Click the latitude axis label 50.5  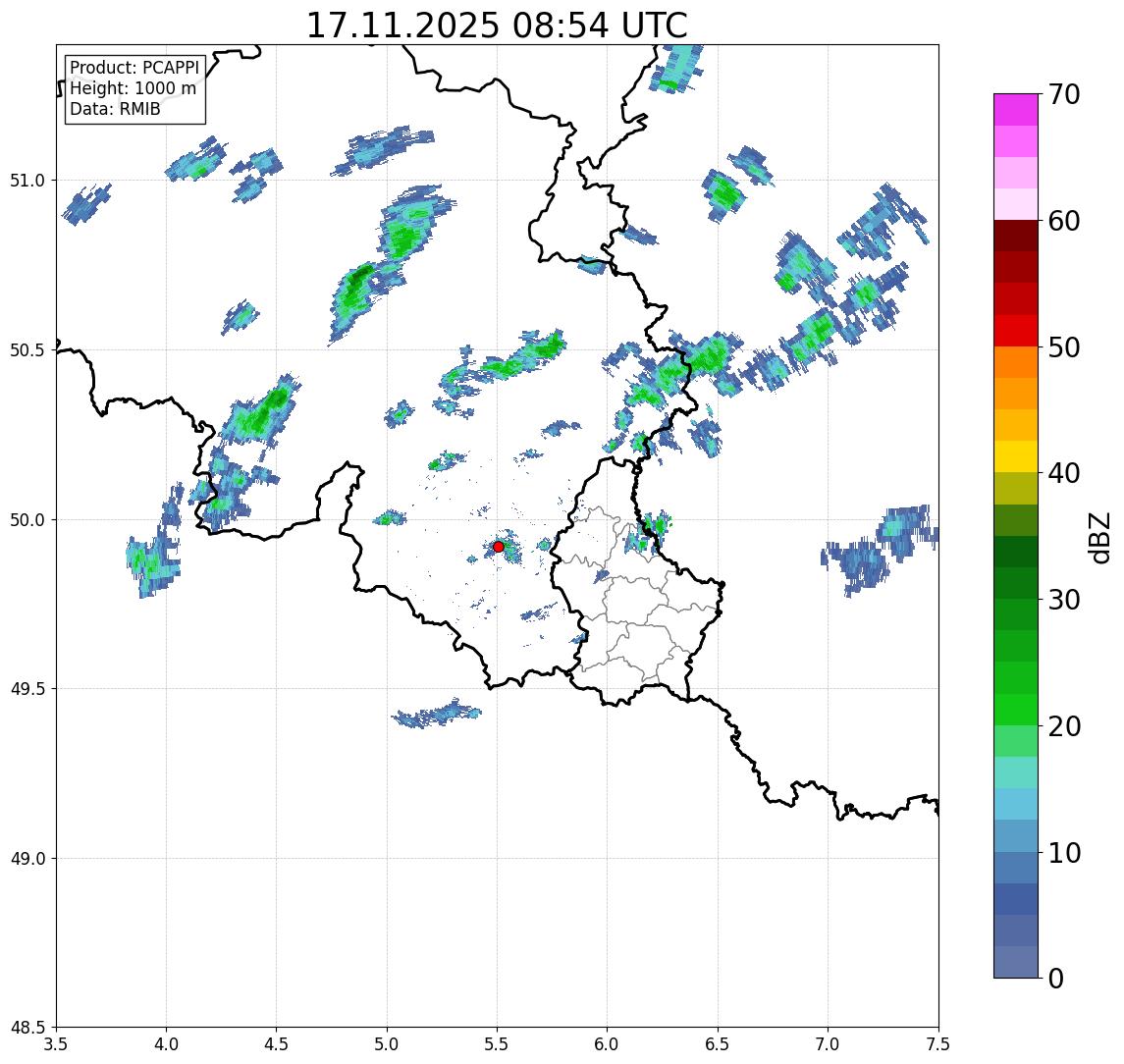27,350
